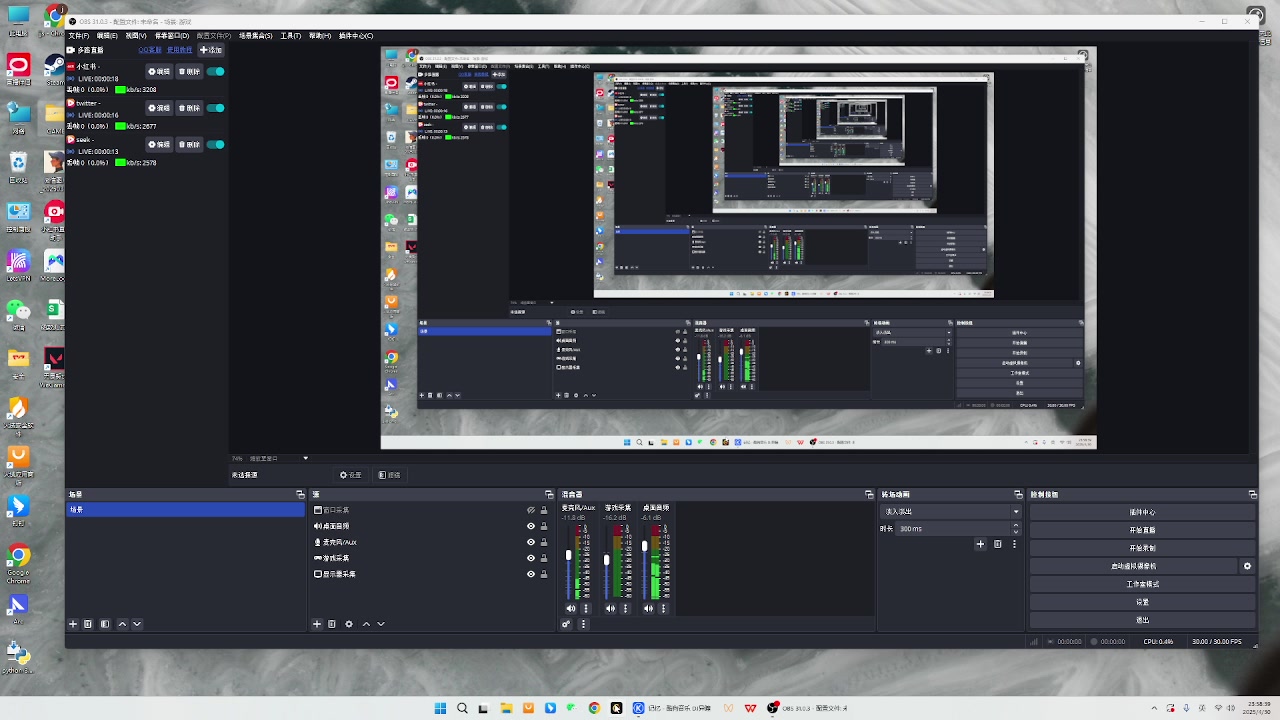Mute the 麦克风/Aux mixer channel
The width and height of the screenshot is (1280, 720).
click(571, 608)
